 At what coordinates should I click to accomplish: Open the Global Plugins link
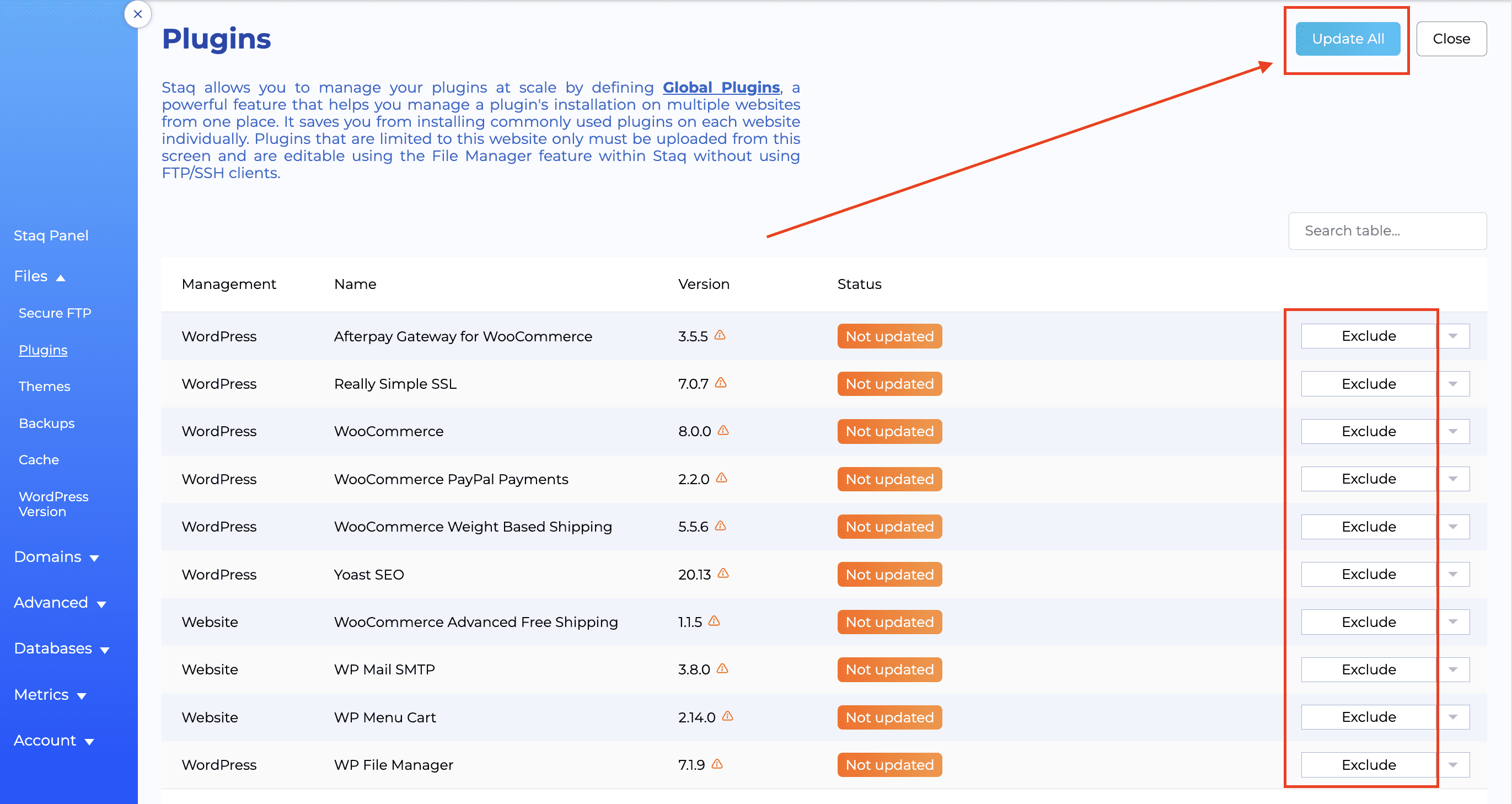(x=721, y=87)
